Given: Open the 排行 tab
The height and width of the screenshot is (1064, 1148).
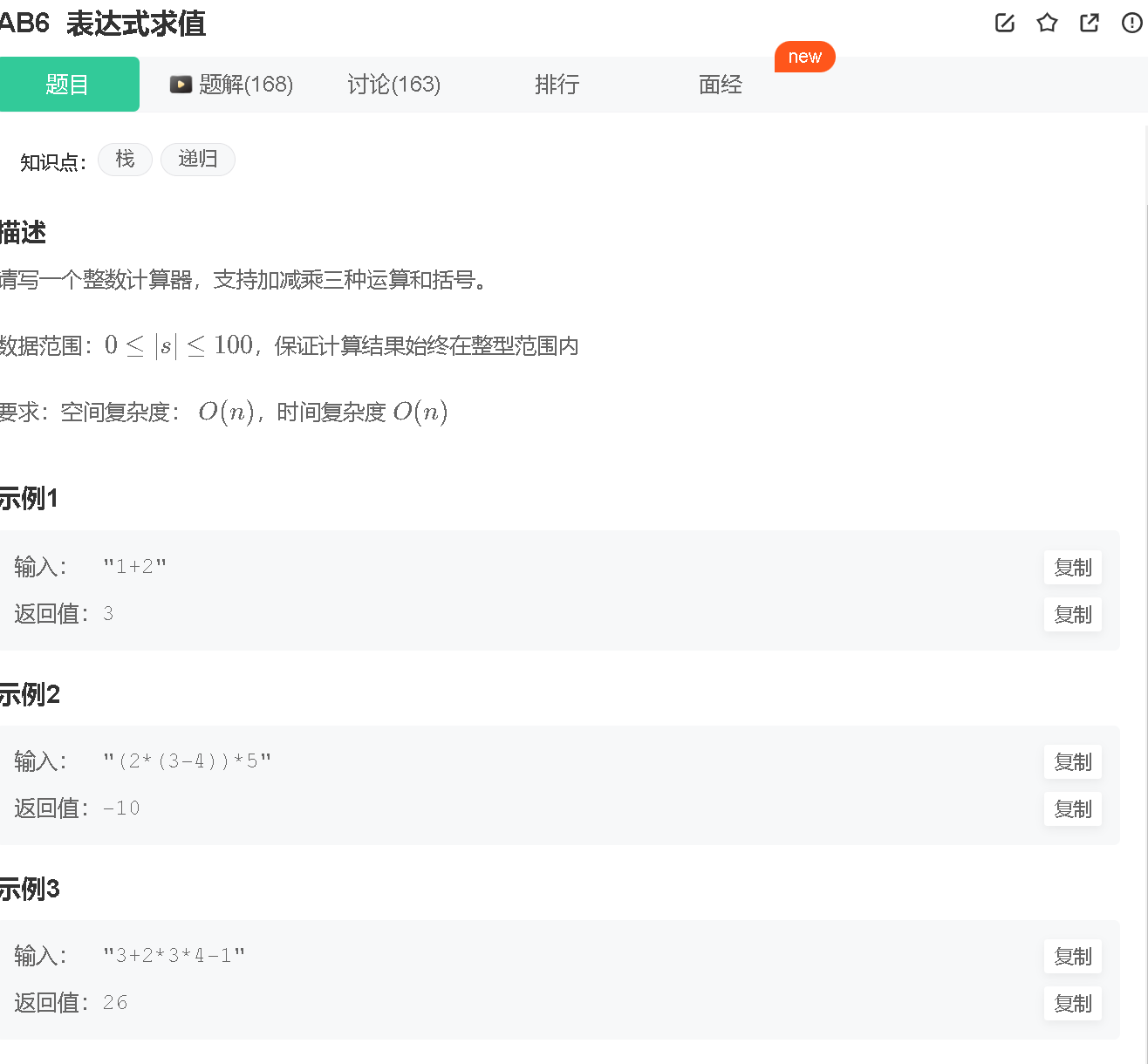Looking at the screenshot, I should (x=557, y=85).
